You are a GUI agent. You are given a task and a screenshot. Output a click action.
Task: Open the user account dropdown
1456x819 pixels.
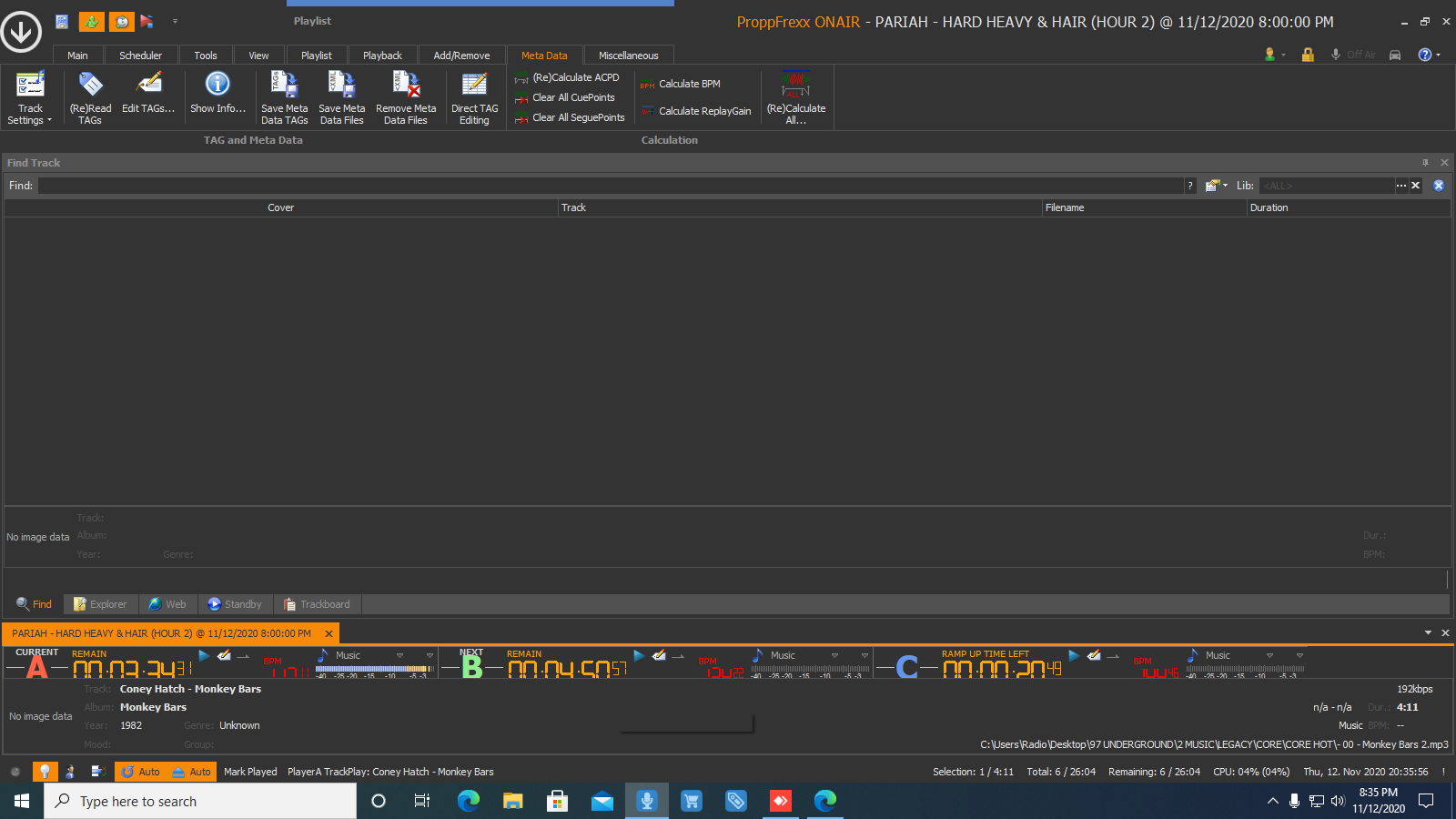point(1275,55)
